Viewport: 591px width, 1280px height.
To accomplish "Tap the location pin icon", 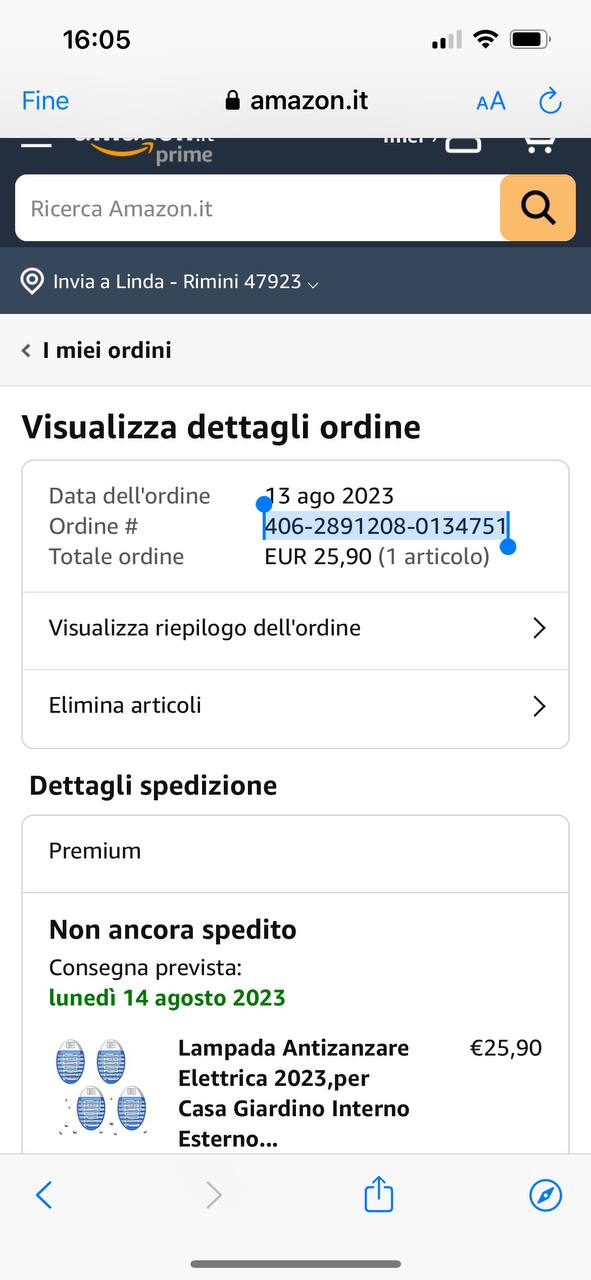I will 32,281.
